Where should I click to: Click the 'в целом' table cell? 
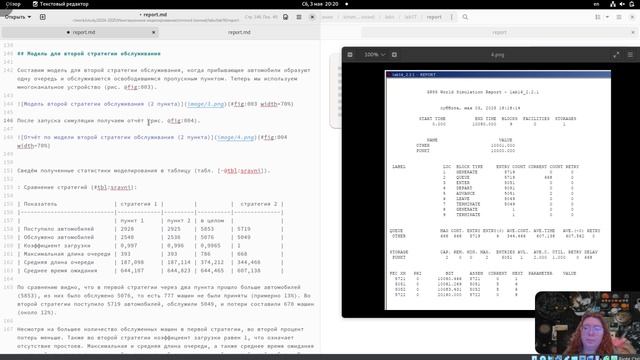pos(212,221)
